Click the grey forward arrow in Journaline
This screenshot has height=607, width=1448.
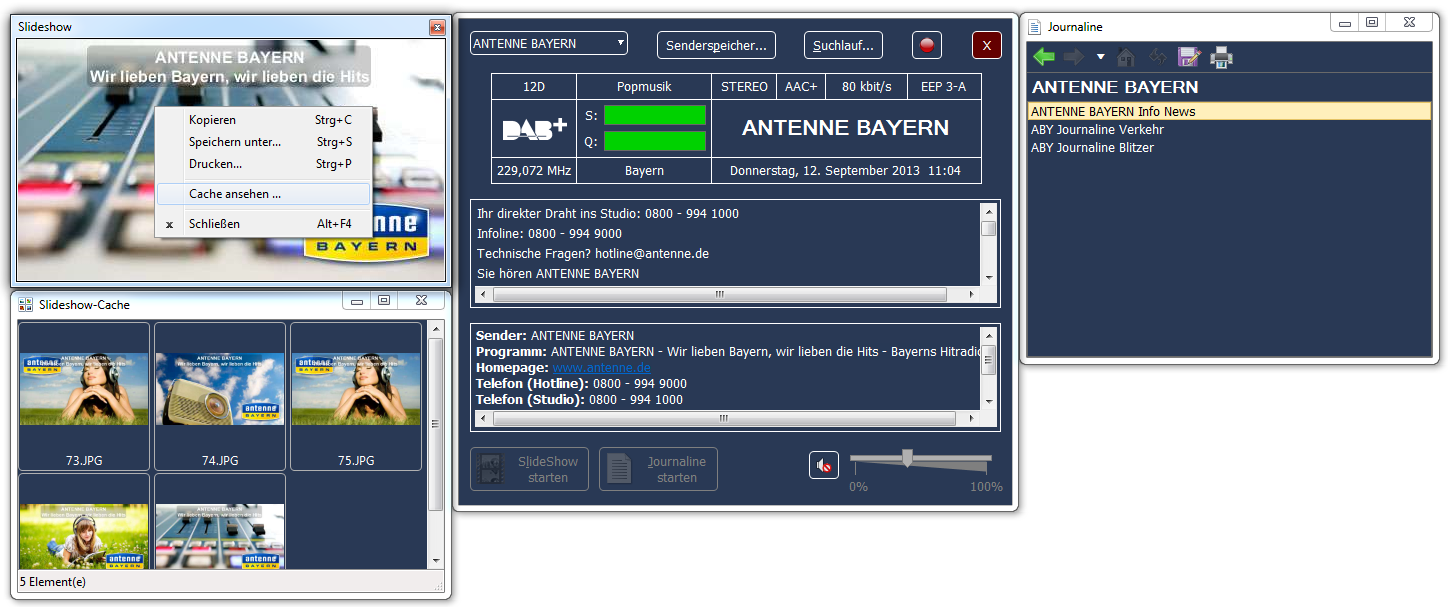tap(1074, 57)
